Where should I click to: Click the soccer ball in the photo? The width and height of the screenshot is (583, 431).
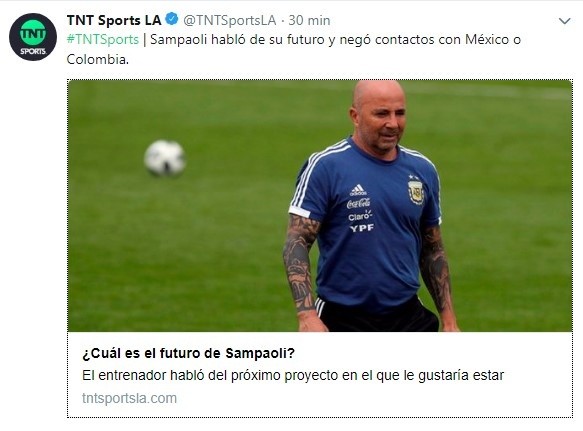165,158
